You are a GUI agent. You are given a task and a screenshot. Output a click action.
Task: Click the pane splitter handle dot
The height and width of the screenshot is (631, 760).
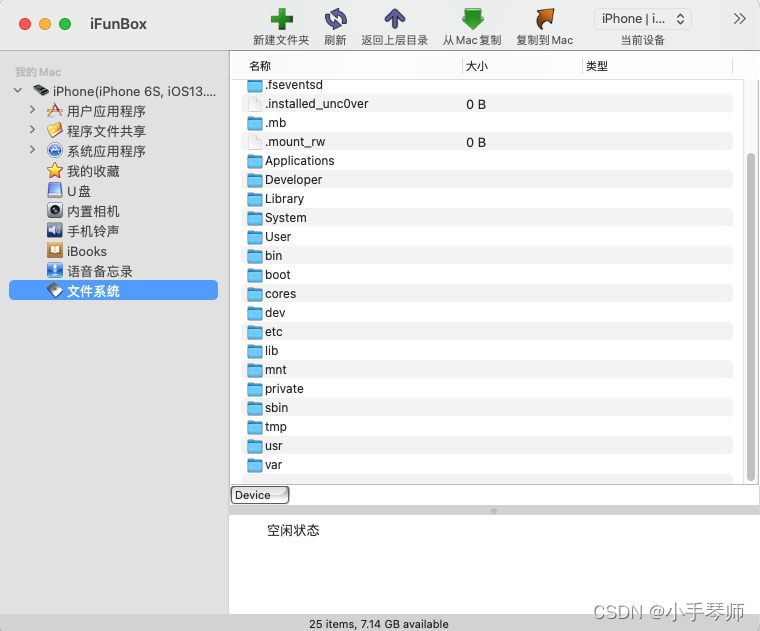494,511
